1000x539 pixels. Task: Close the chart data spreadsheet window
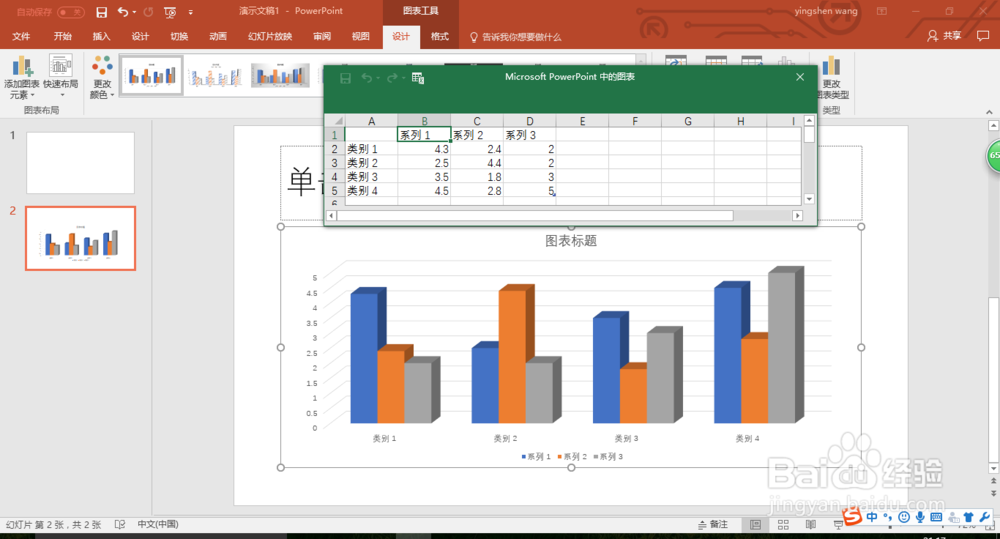click(x=800, y=77)
